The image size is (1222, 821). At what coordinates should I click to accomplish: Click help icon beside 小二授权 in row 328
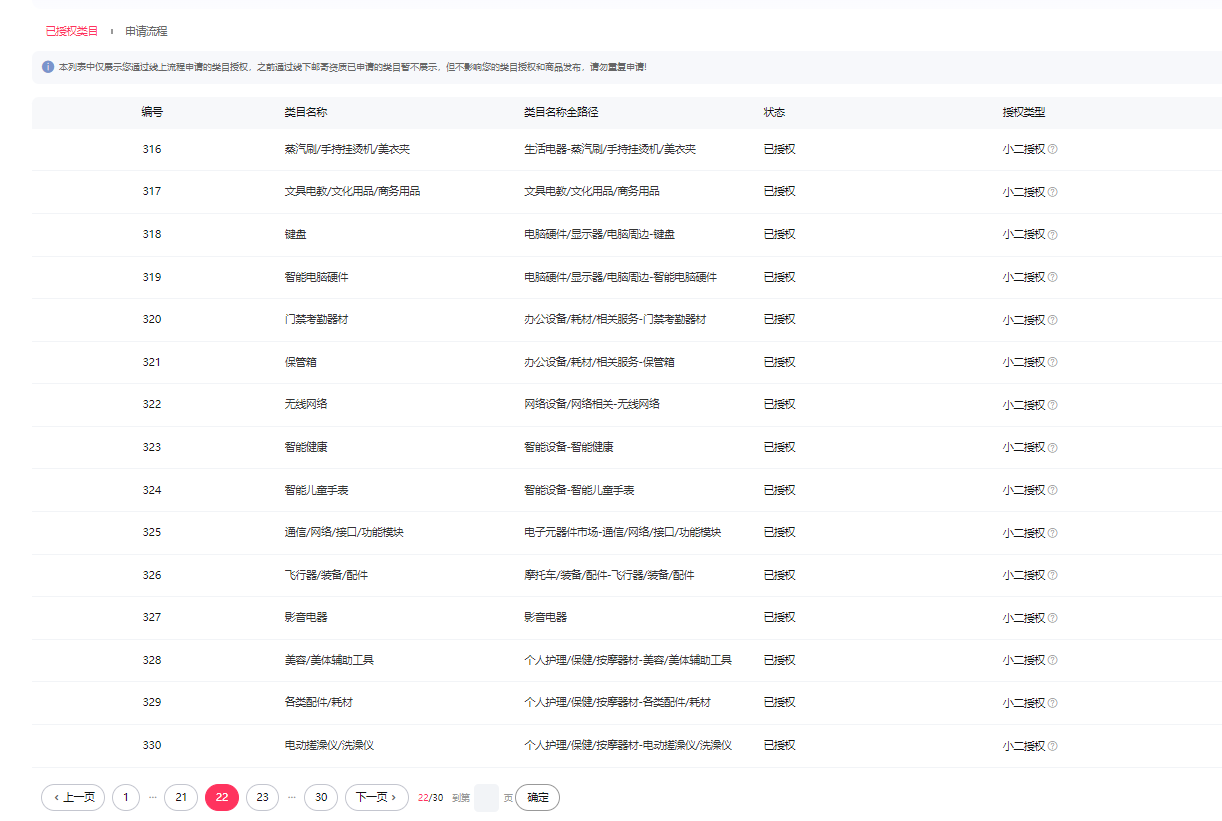[x=1052, y=661]
